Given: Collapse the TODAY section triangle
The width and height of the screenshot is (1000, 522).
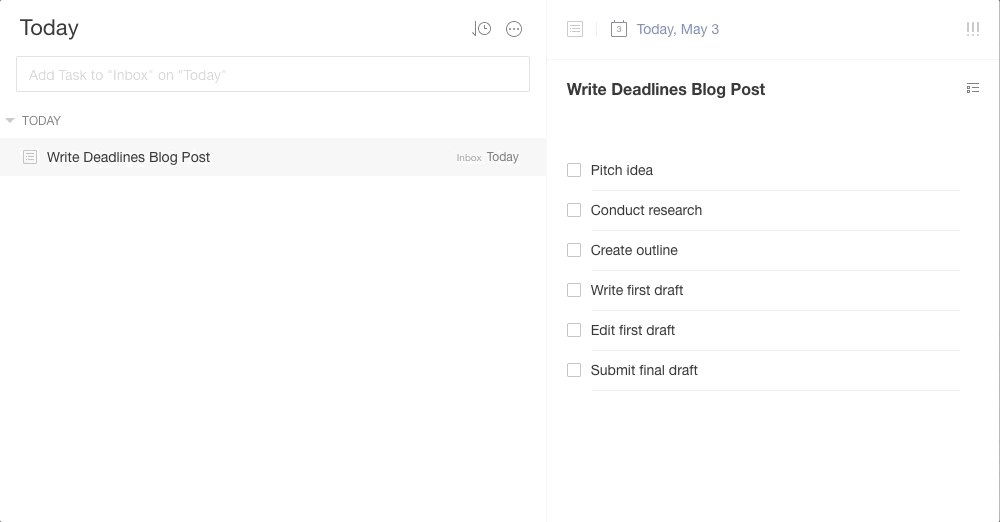Looking at the screenshot, I should pos(10,121).
